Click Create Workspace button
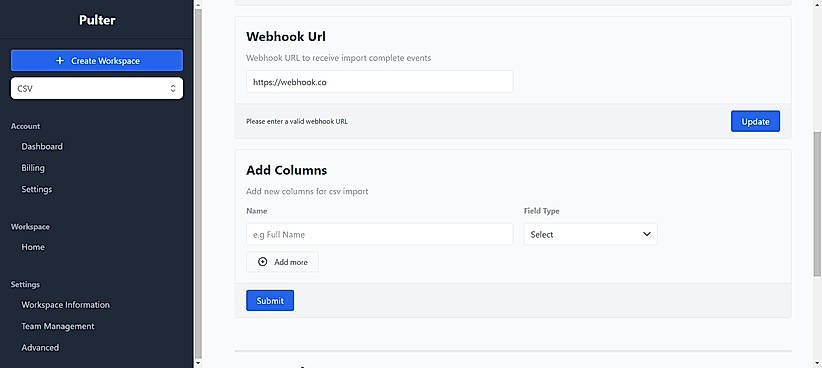822x368 pixels. tap(97, 60)
